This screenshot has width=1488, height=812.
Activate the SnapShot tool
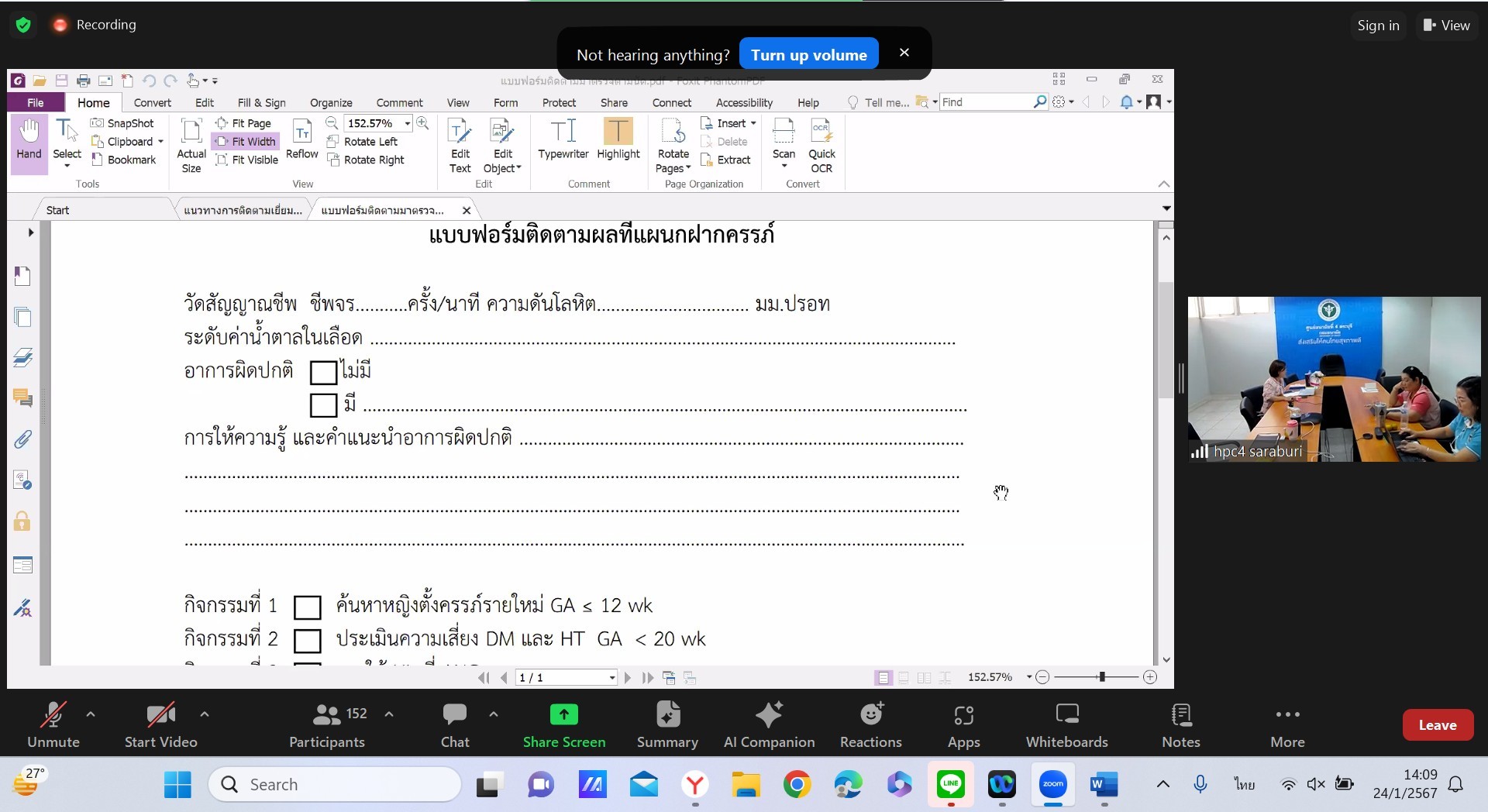point(122,123)
